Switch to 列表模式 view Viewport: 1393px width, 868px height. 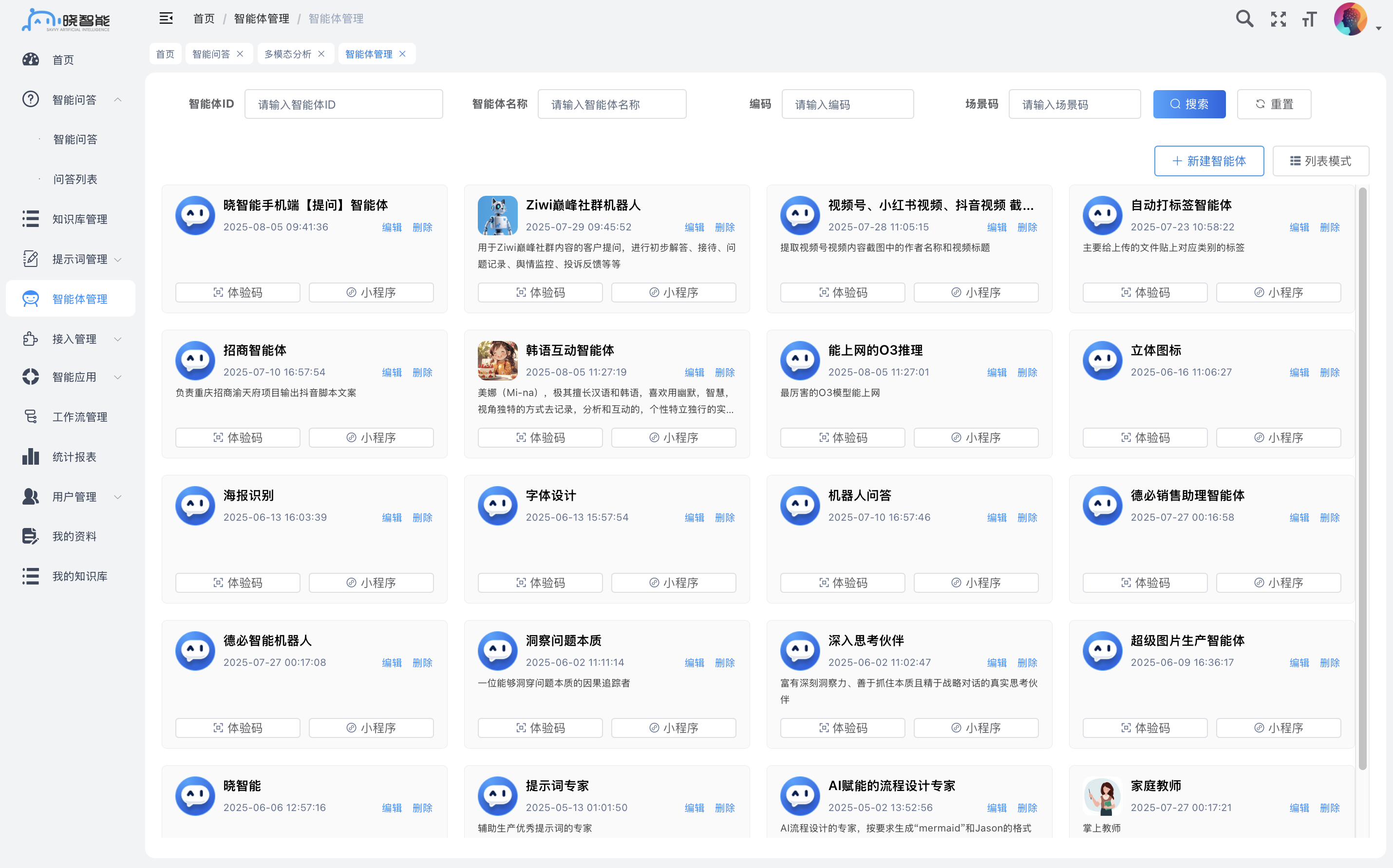(x=1320, y=161)
